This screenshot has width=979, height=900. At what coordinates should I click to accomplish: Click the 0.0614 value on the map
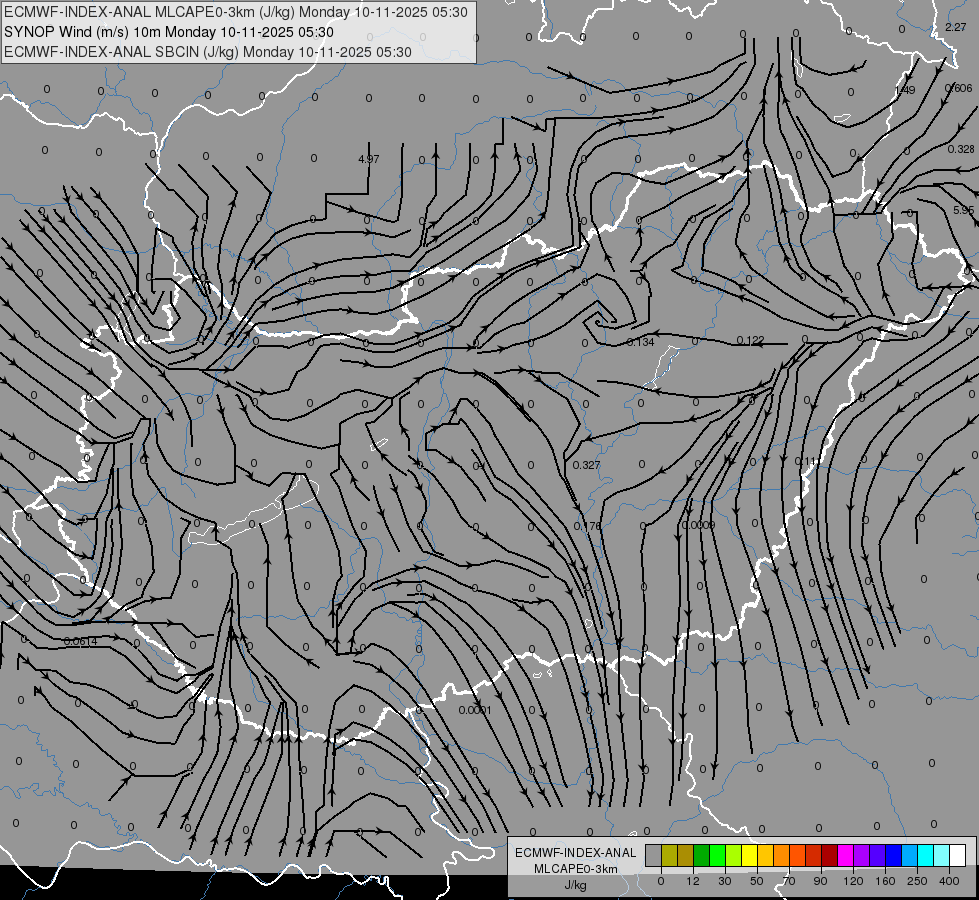[x=81, y=641]
